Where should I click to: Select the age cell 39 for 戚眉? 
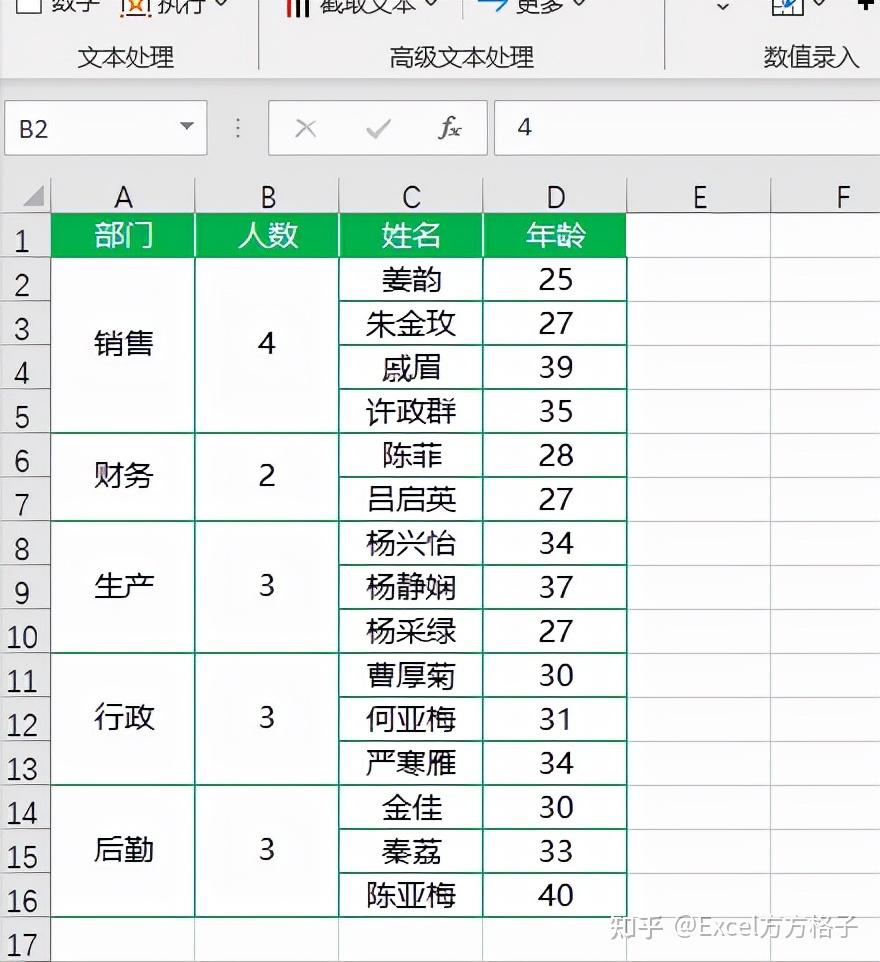click(x=555, y=367)
